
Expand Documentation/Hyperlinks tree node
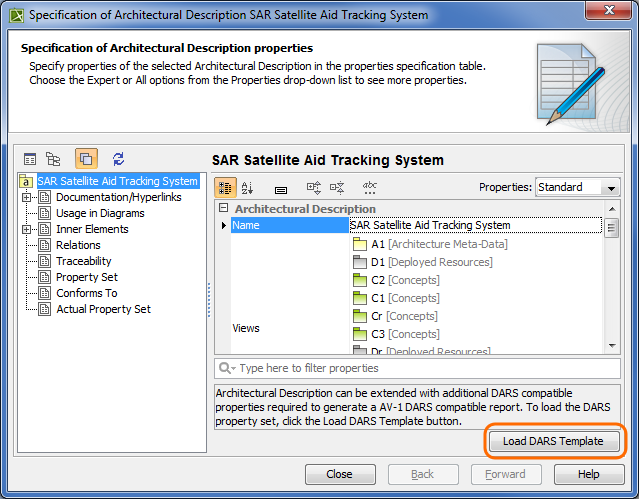[x=26, y=197]
